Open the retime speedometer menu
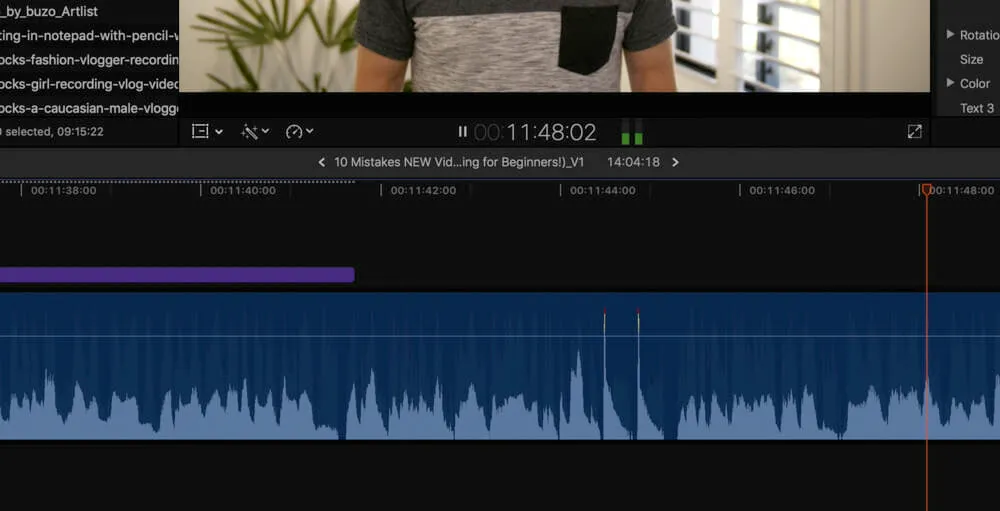 click(x=299, y=132)
